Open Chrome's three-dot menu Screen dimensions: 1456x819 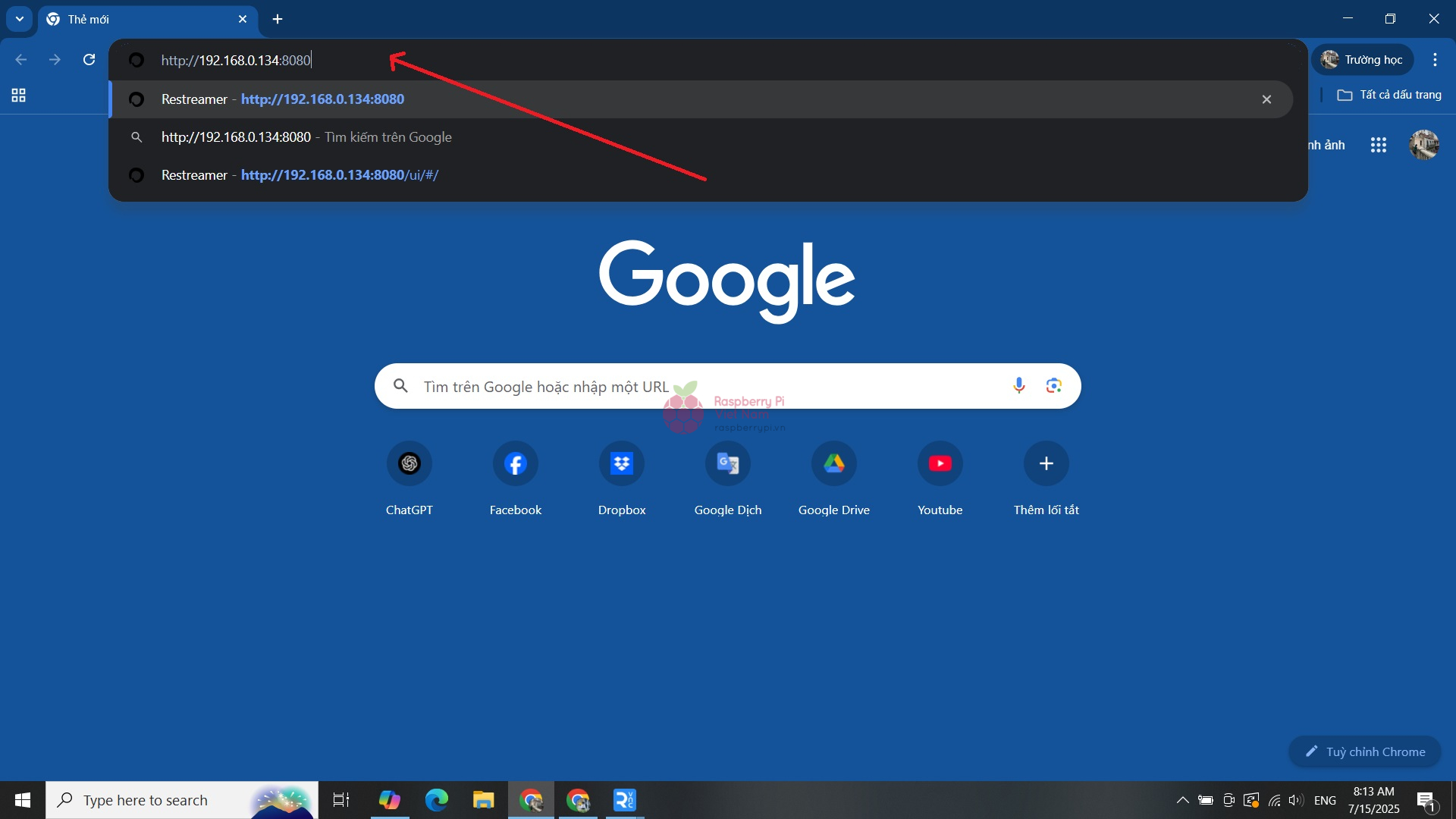click(1435, 60)
